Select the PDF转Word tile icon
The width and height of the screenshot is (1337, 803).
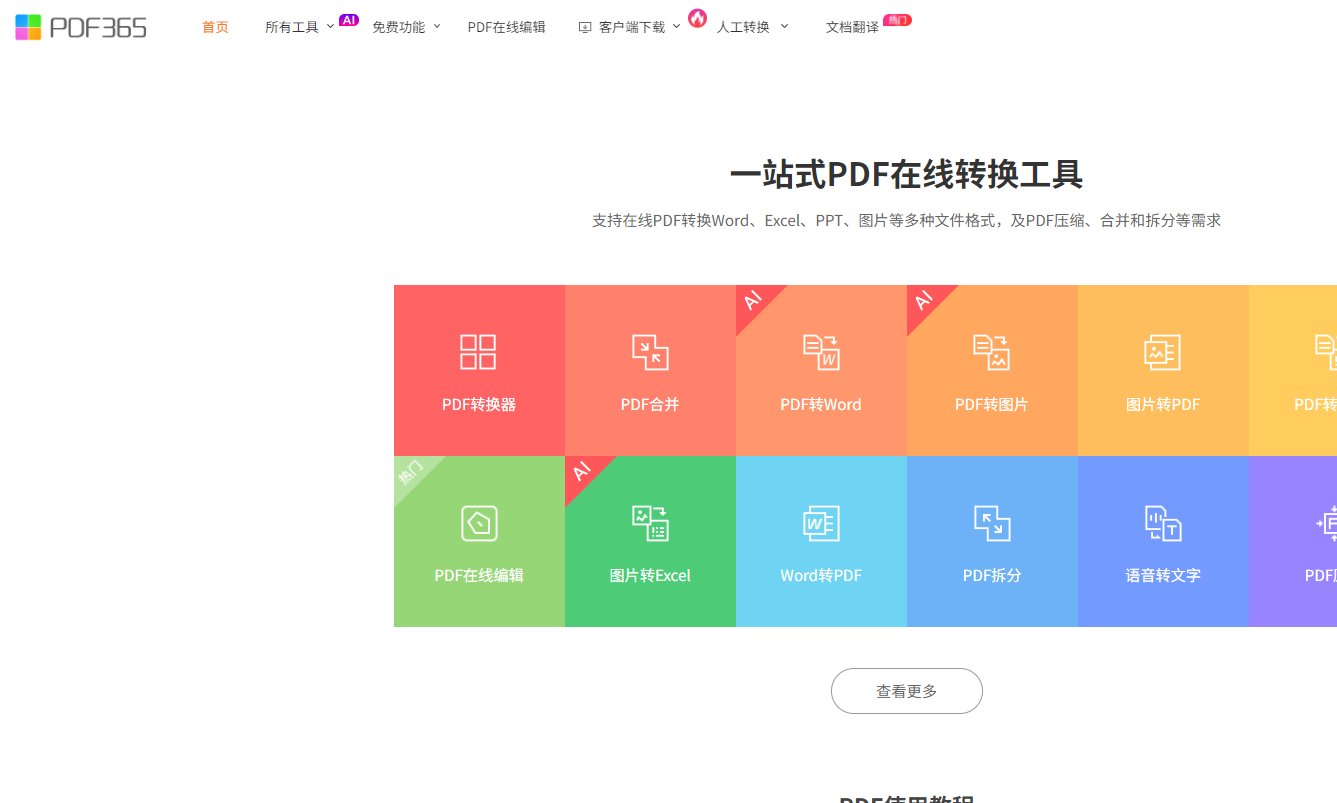click(821, 352)
